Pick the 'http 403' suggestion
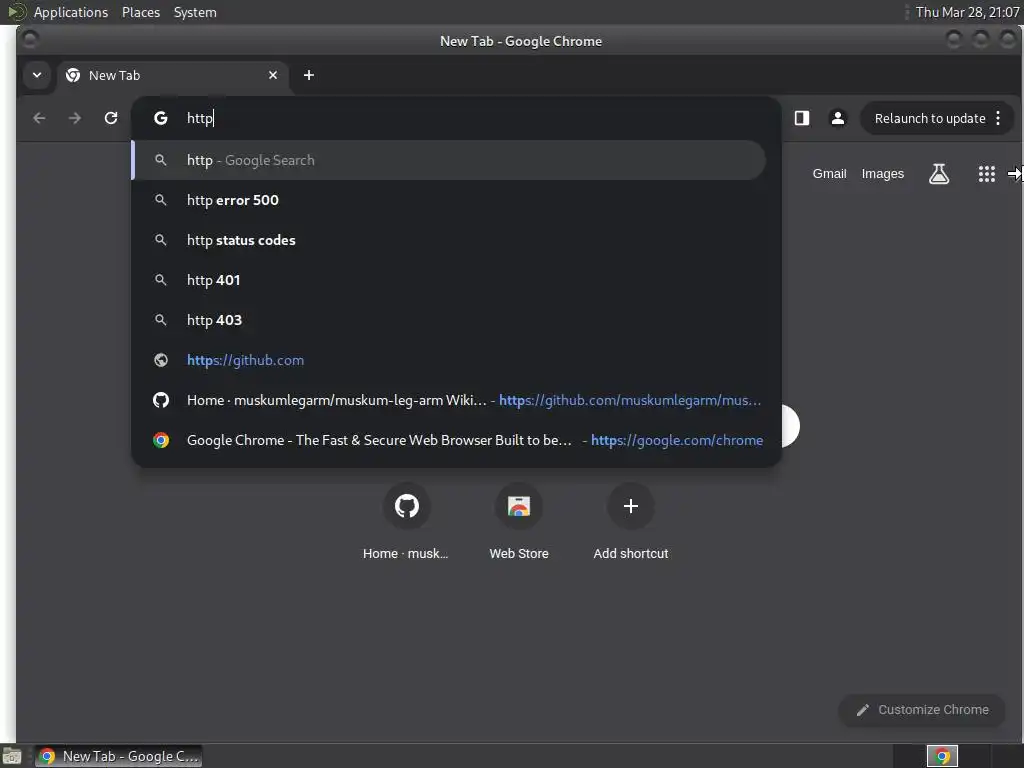Image resolution: width=1024 pixels, height=768 pixels. coord(449,320)
